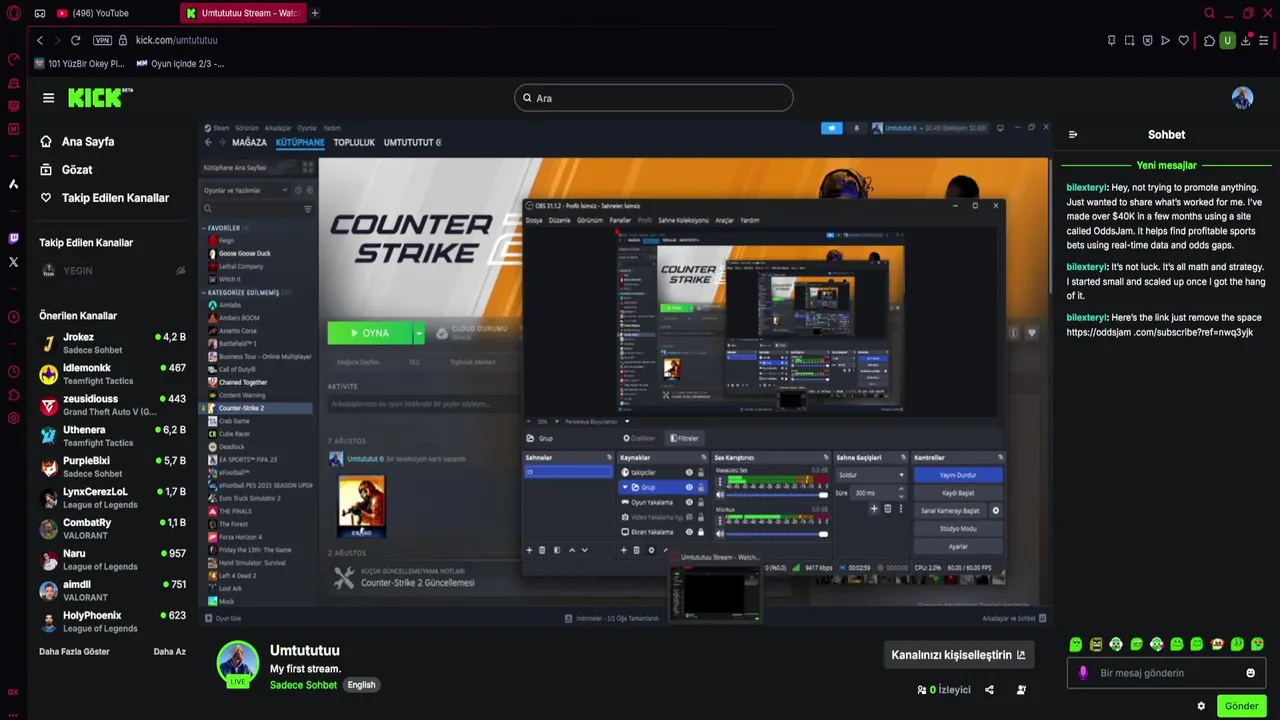This screenshot has width=1280, height=720.
Task: Click the green Gönder send button
Action: point(1241,706)
